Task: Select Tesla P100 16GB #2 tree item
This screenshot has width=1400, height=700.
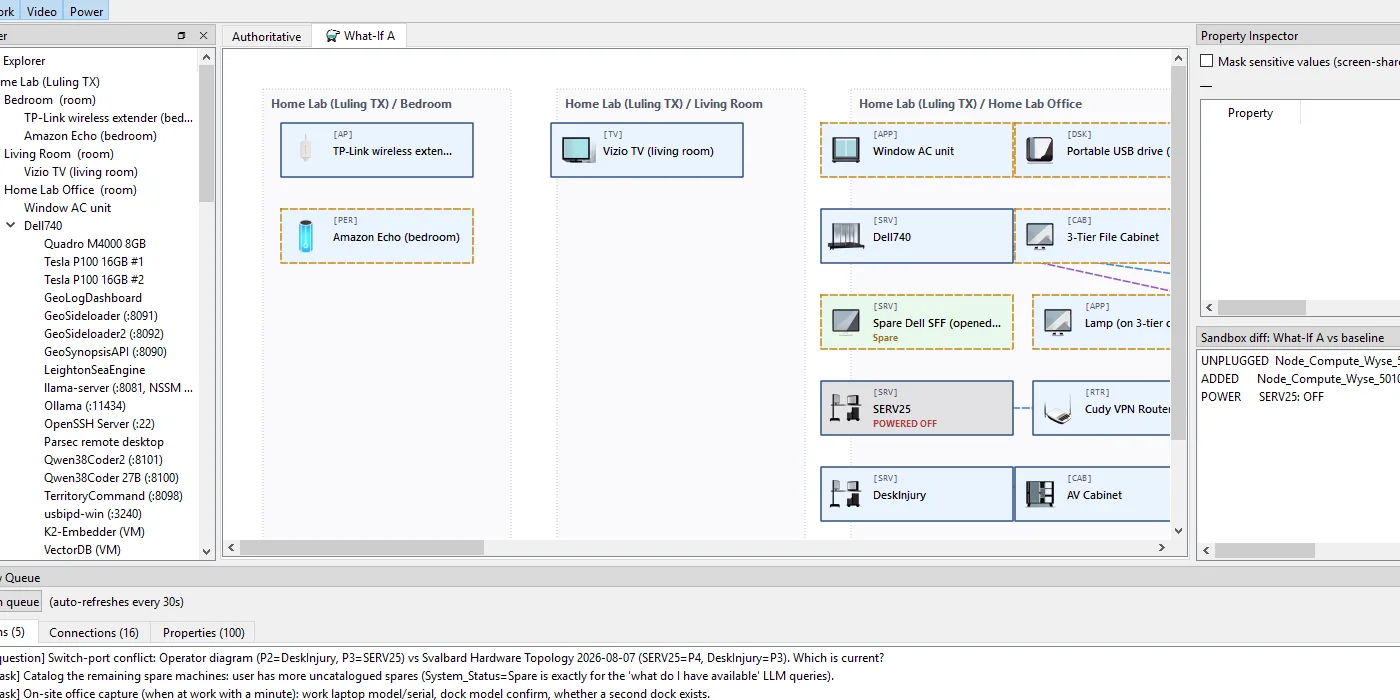Action: (94, 280)
